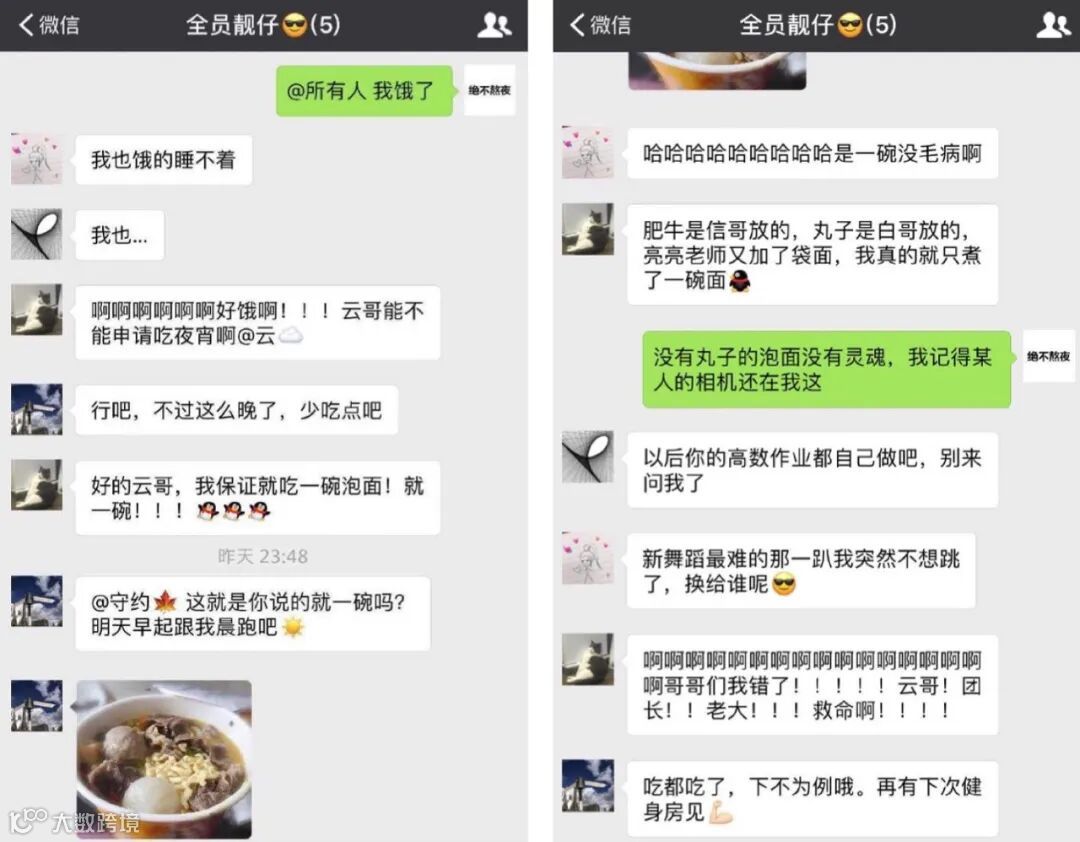Tap back arrow 微信 in right chat

(600, 25)
